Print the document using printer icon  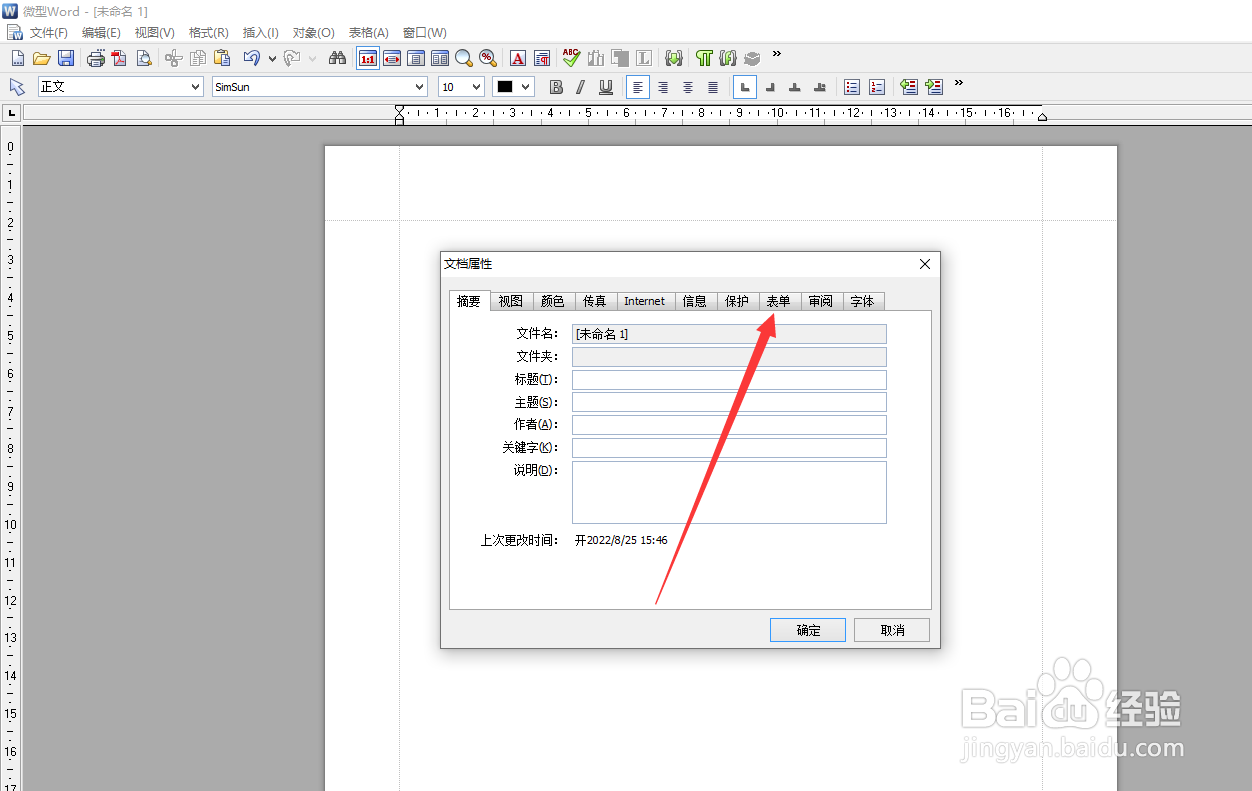click(x=96, y=58)
